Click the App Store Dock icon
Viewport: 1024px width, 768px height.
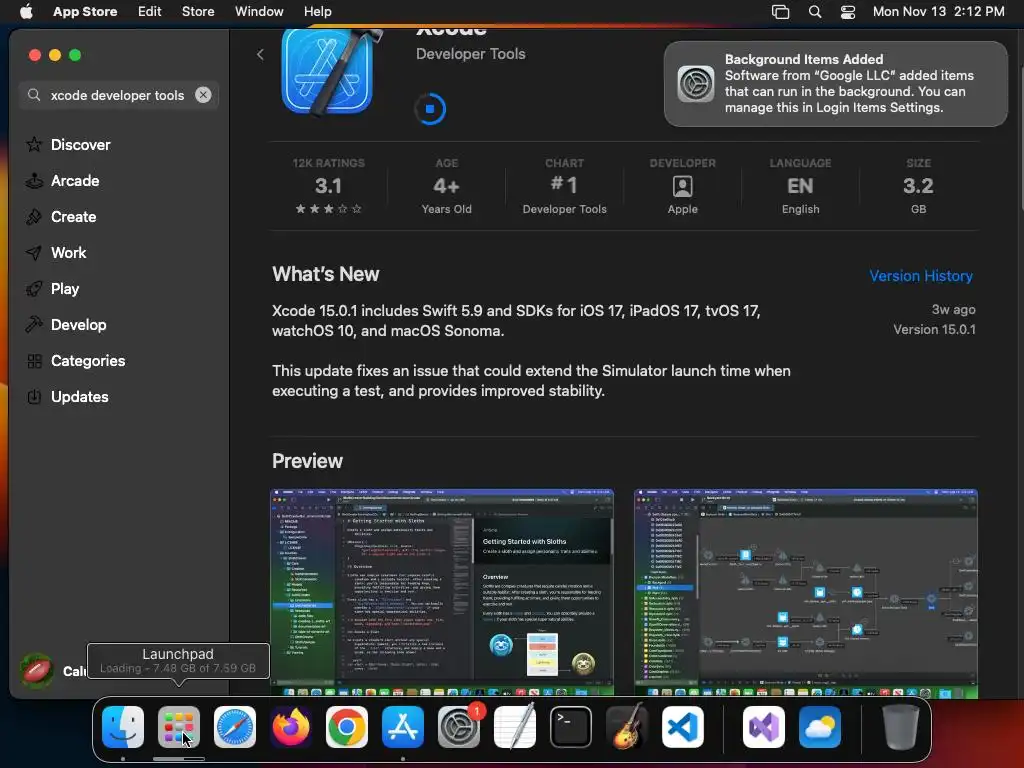tap(402, 727)
